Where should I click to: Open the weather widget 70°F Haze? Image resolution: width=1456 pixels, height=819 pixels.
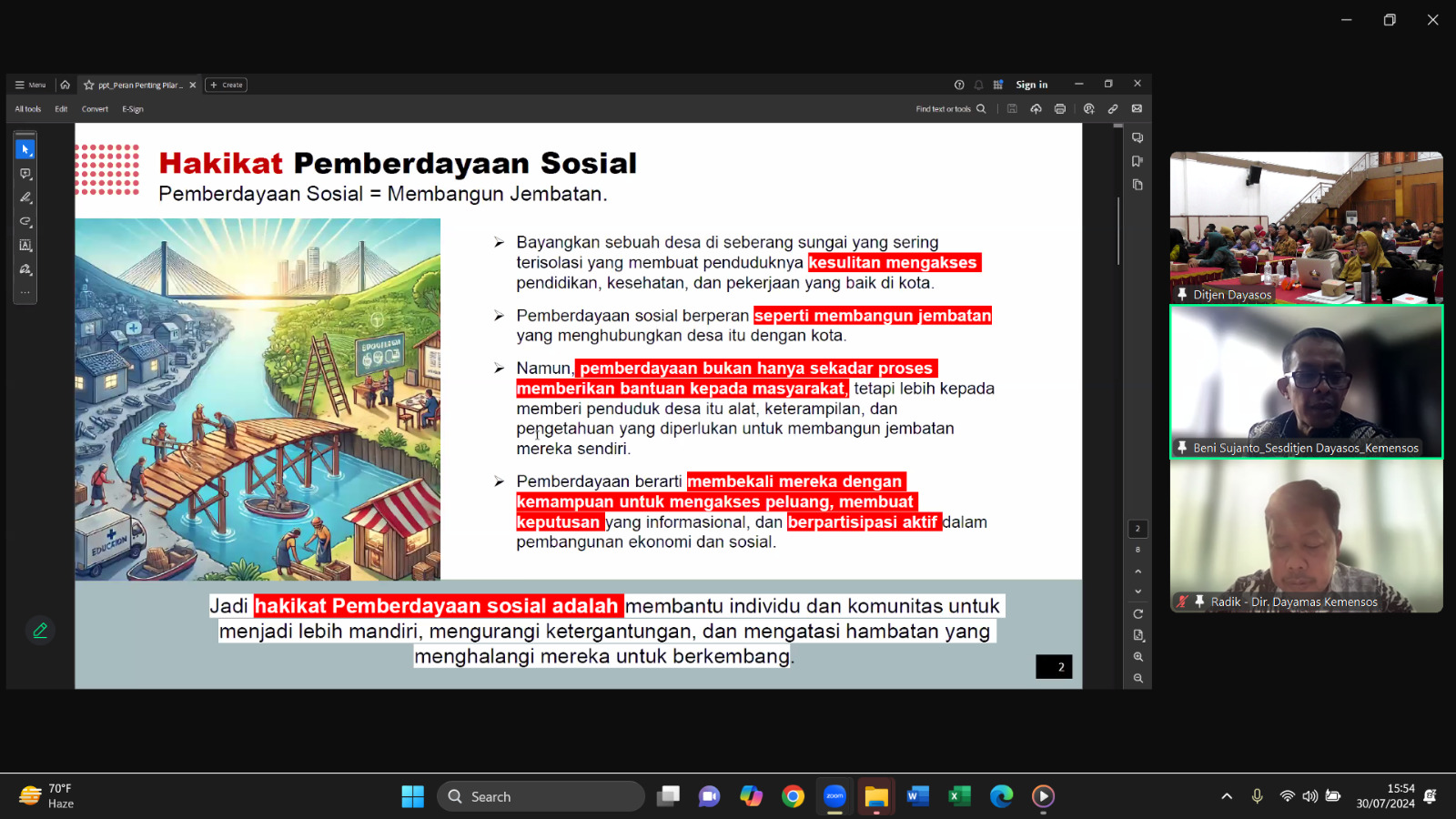pos(47,796)
